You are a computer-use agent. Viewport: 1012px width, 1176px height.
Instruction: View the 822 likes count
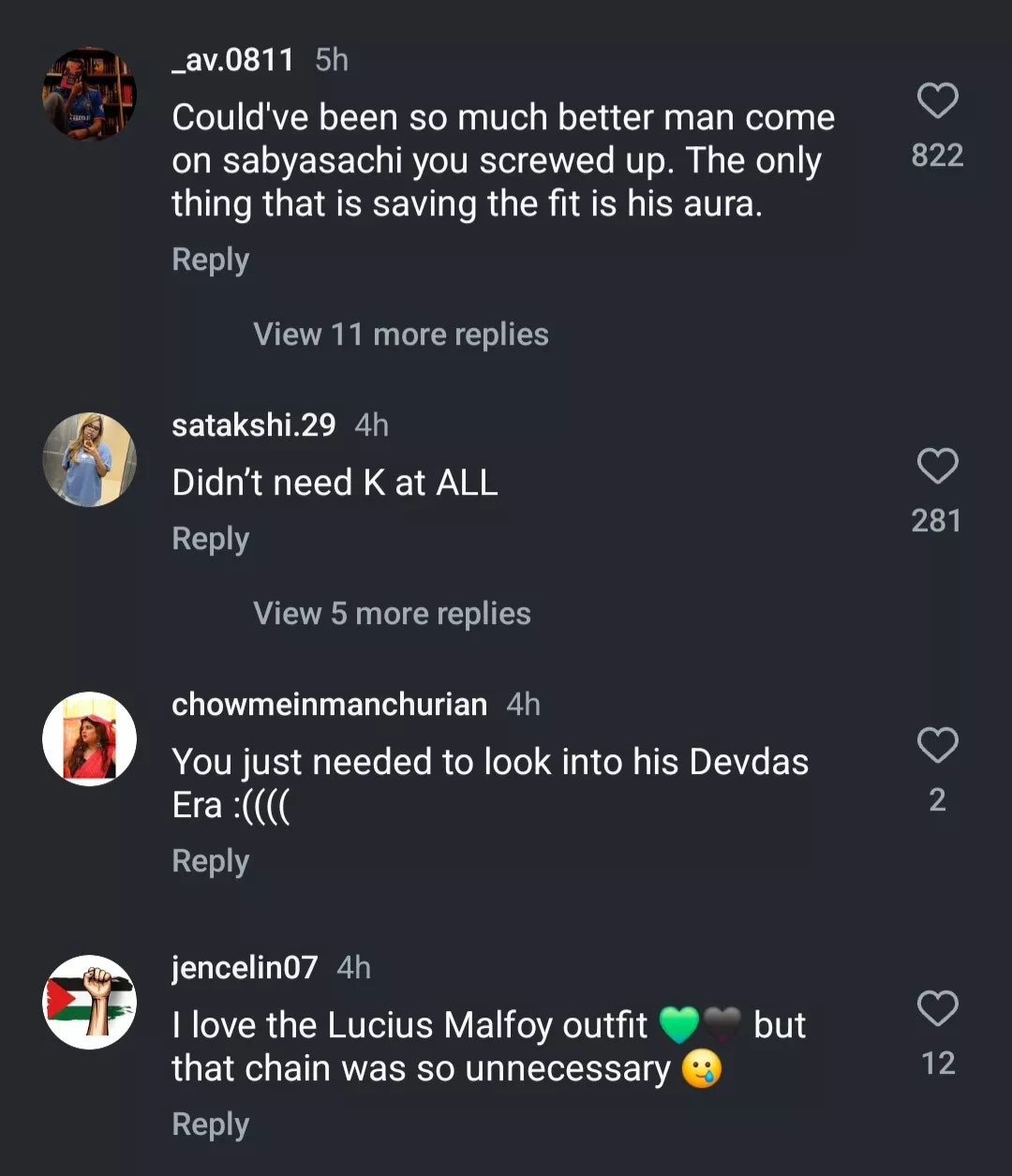(937, 156)
